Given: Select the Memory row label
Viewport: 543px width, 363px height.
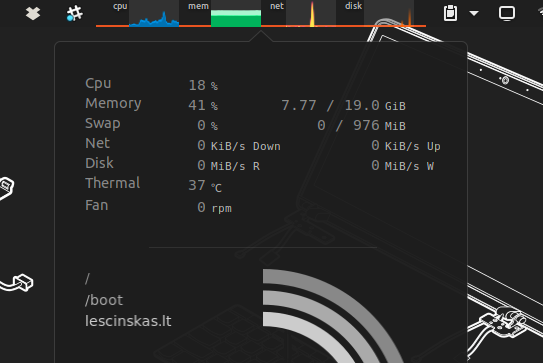Looking at the screenshot, I should [113, 104].
